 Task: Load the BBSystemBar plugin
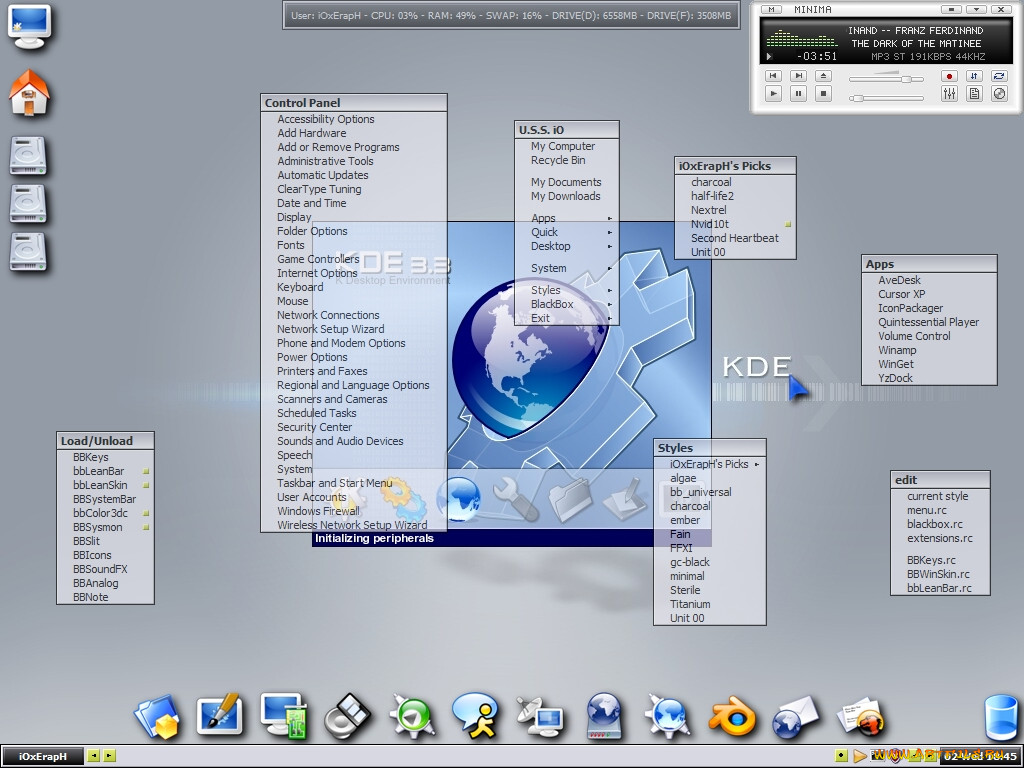click(105, 499)
